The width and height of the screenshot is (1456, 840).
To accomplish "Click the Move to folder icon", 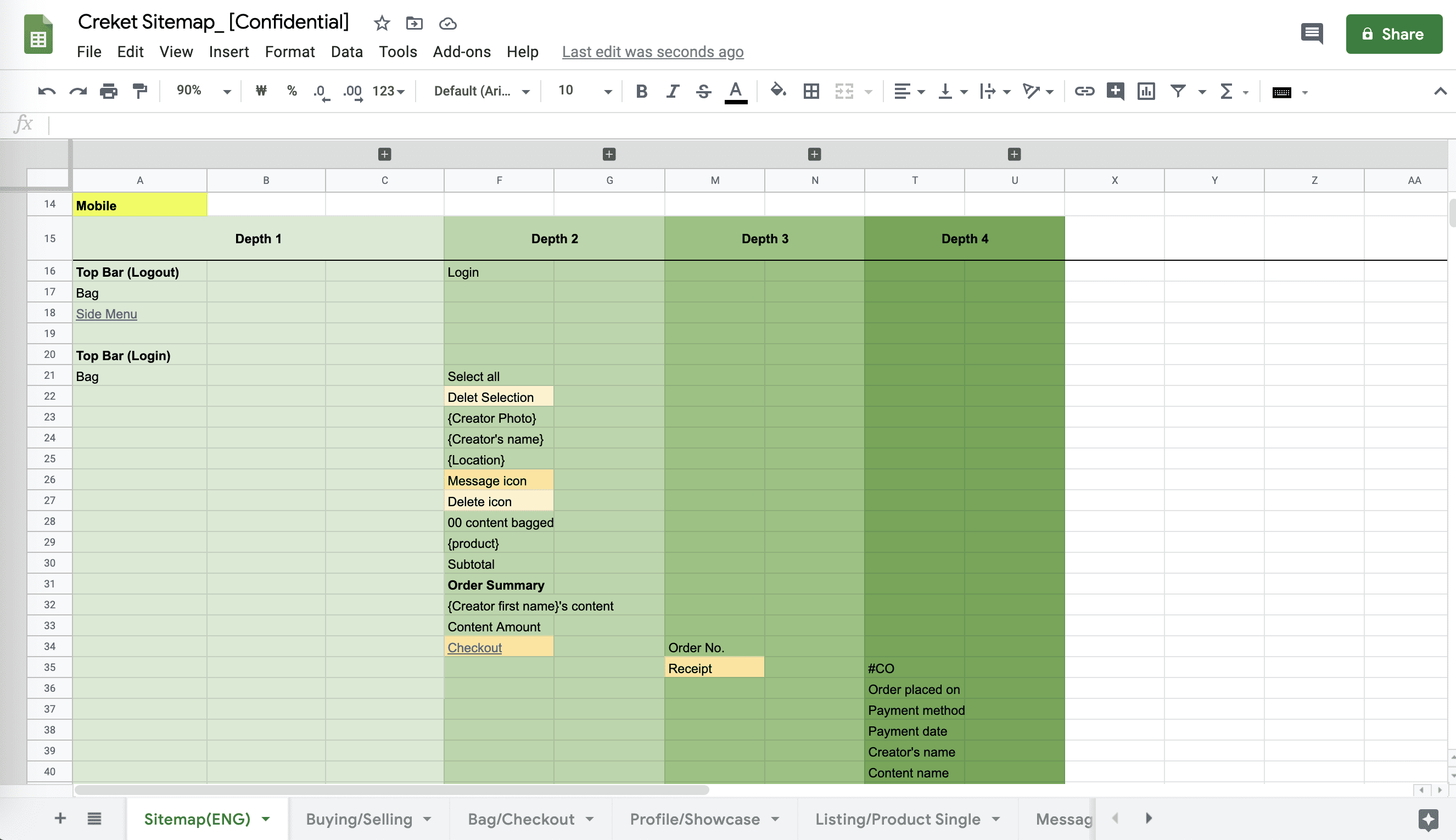I will click(x=414, y=24).
